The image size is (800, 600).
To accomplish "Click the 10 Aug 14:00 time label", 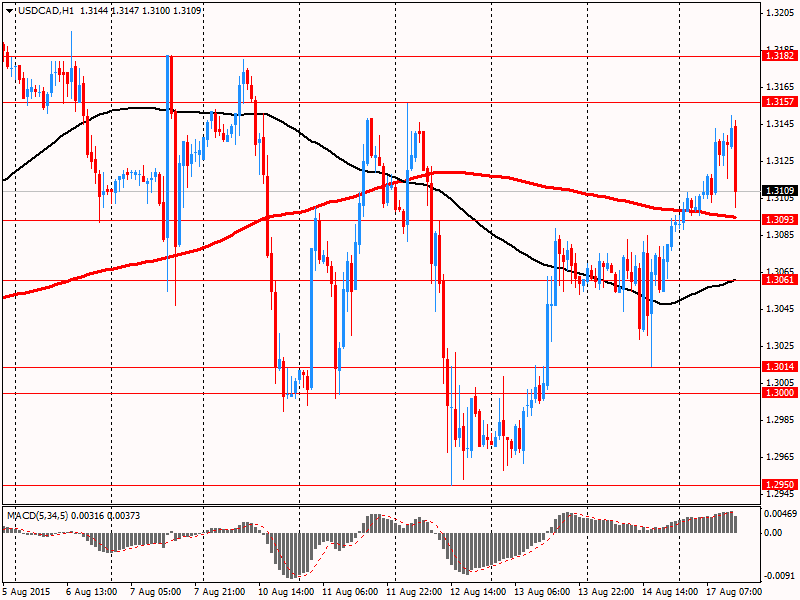I will [x=286, y=592].
